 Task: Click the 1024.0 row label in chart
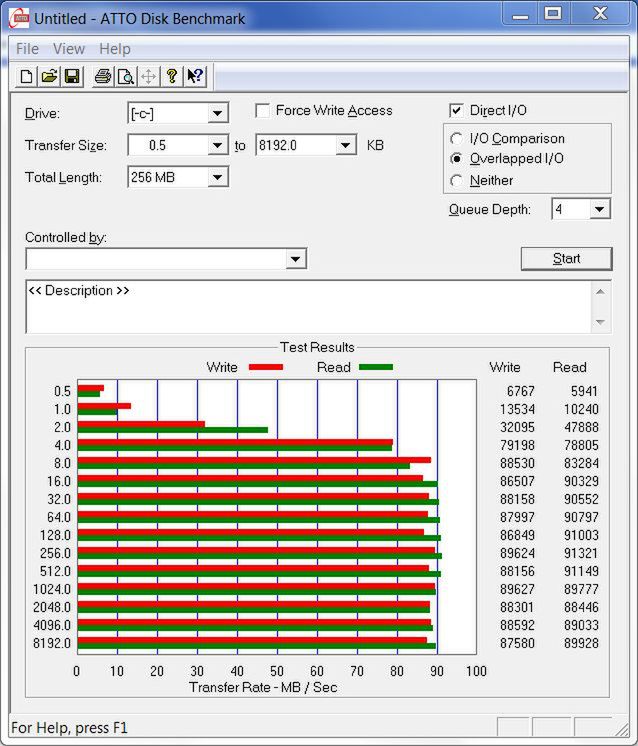point(52,589)
